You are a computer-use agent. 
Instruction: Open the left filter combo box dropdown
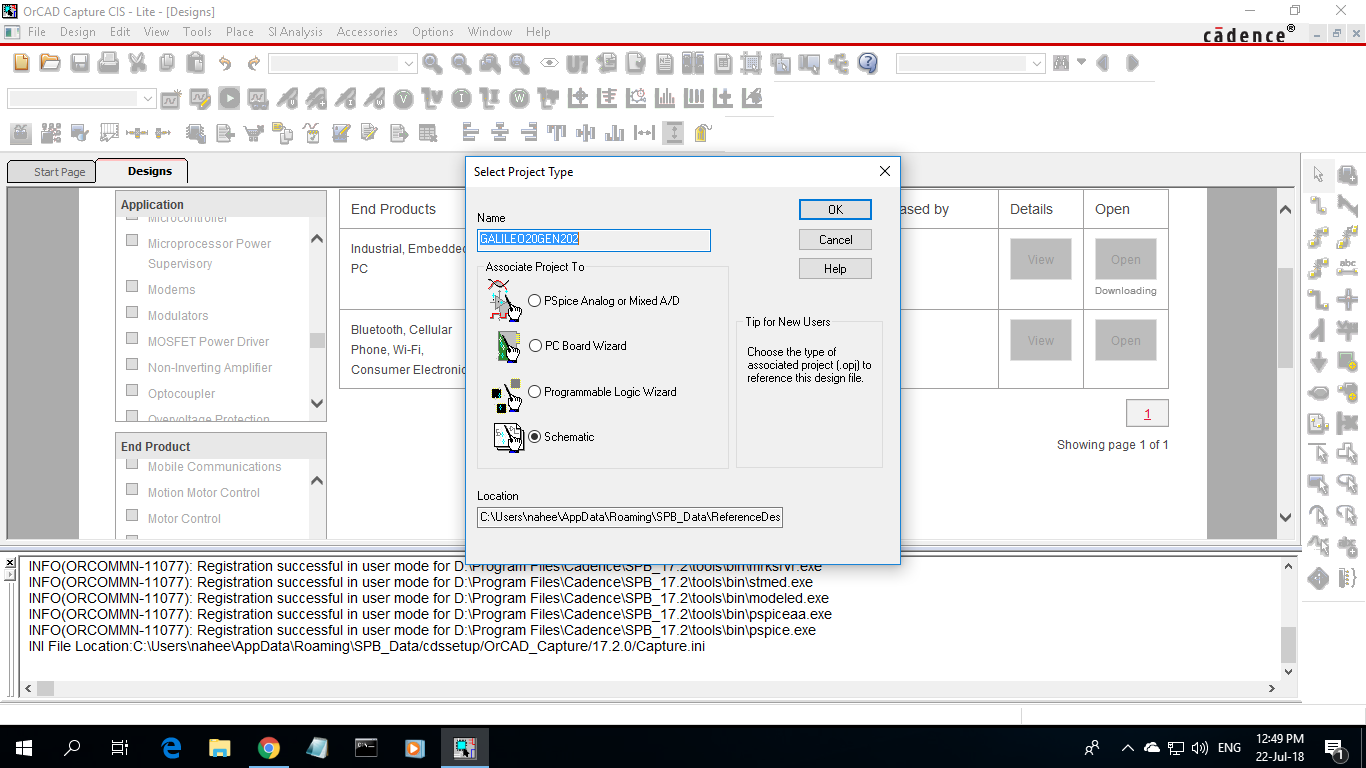coord(148,98)
